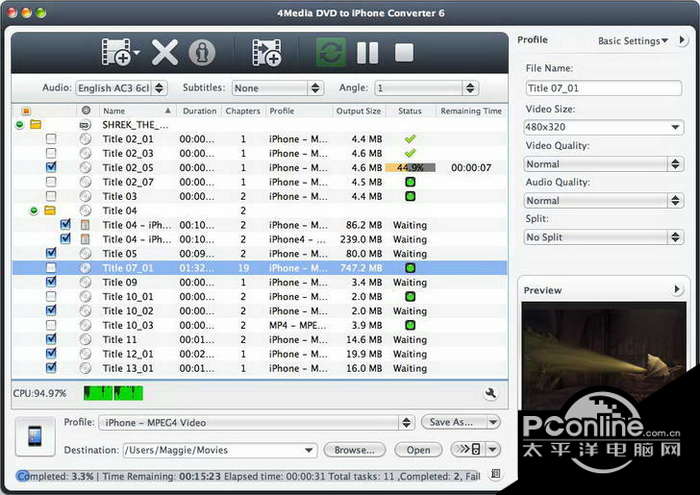The height and width of the screenshot is (495, 700).
Task: Click the status icon of Title 03
Action: [410, 196]
